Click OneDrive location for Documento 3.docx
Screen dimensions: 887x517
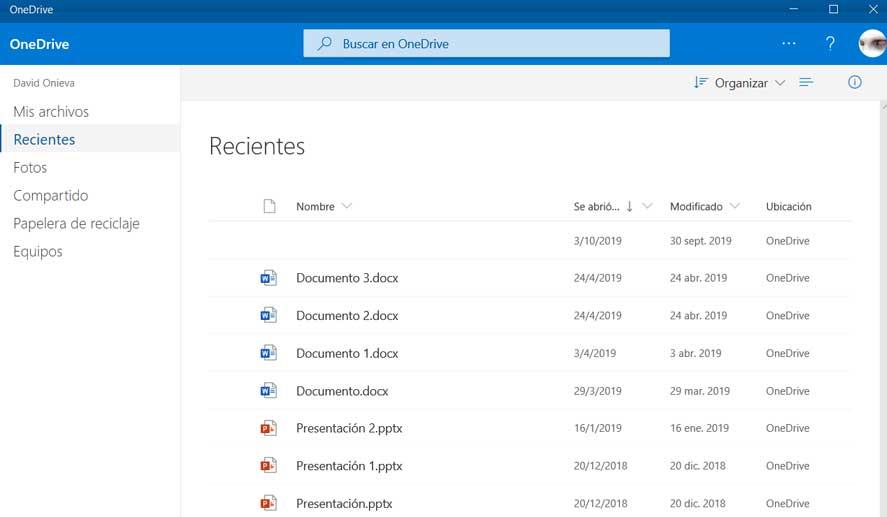(787, 278)
